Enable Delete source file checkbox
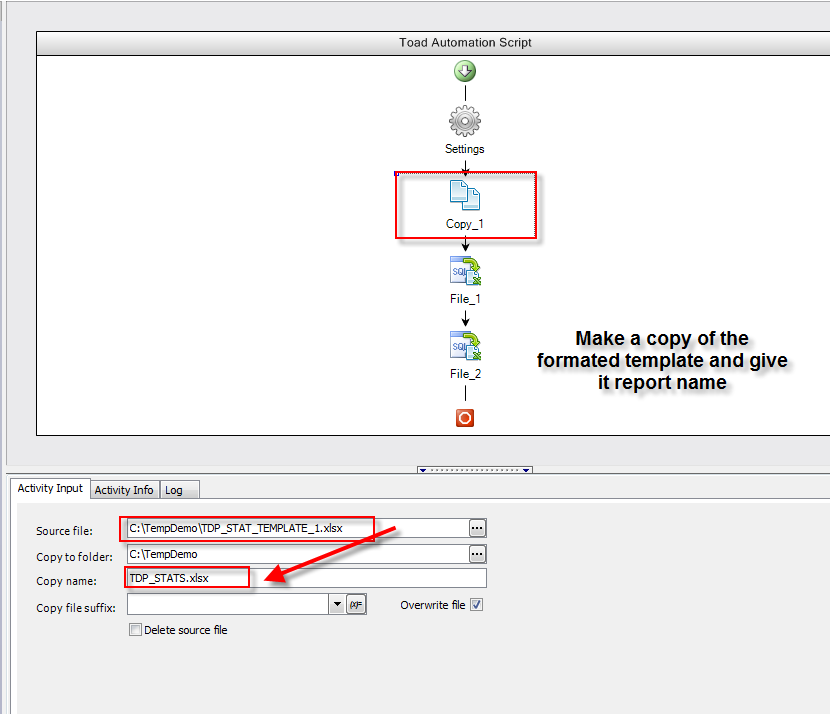 (136, 629)
